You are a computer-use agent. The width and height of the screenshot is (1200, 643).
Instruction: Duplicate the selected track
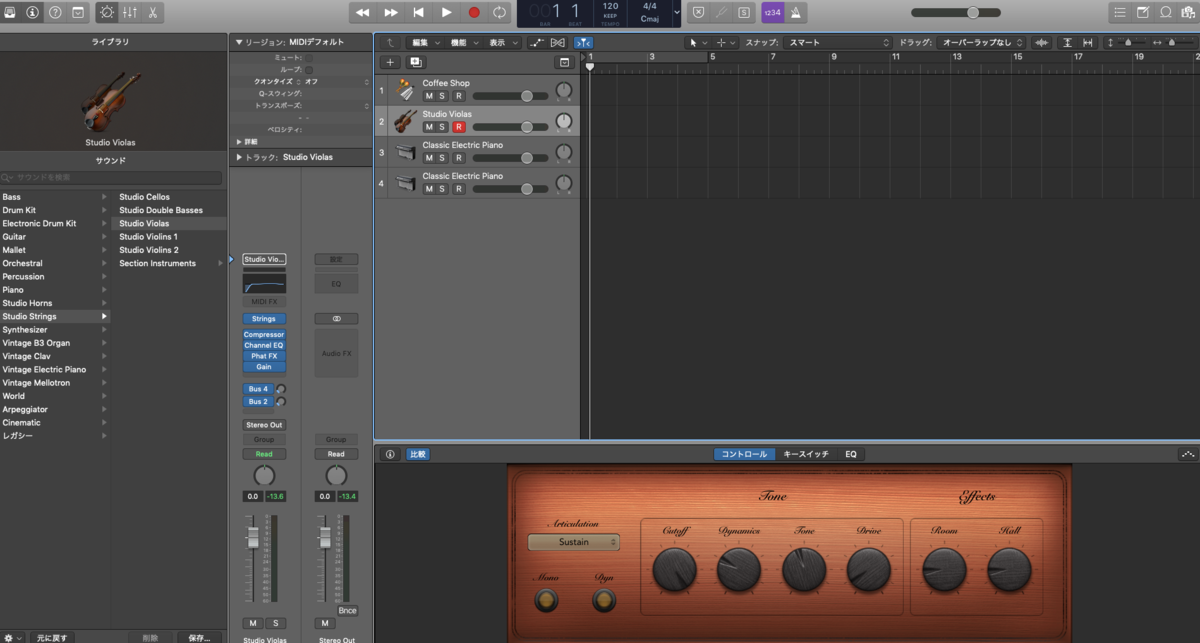(x=416, y=62)
